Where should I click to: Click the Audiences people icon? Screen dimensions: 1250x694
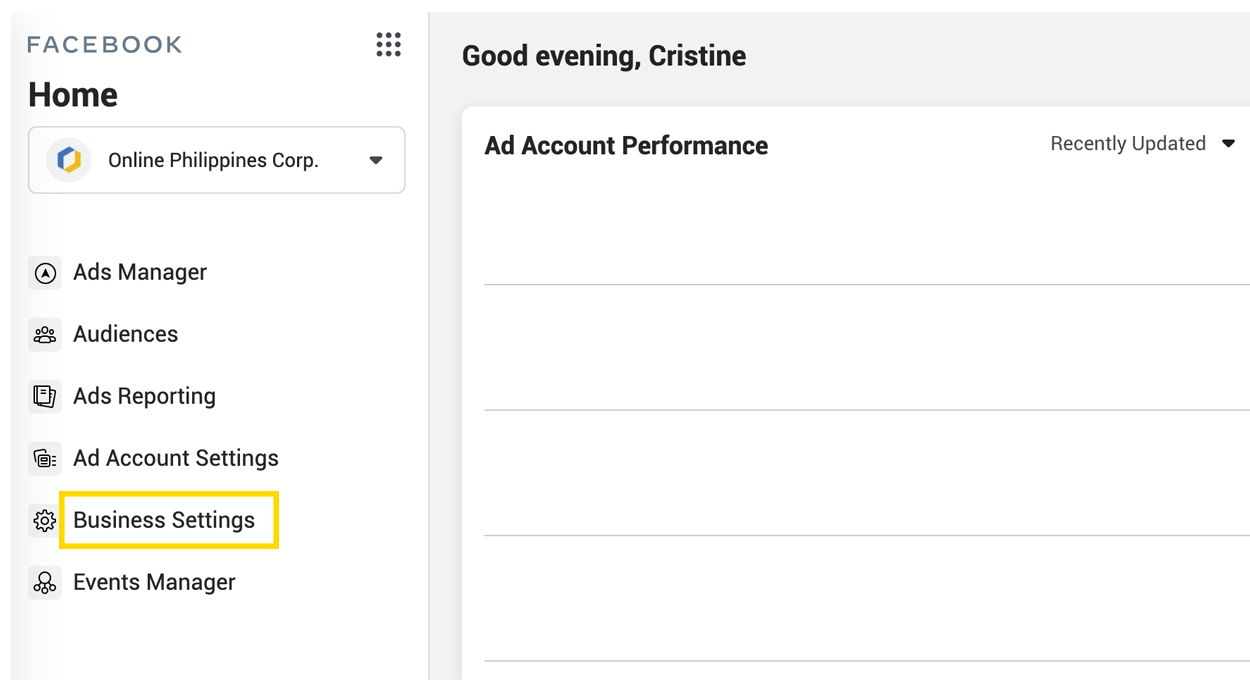pyautogui.click(x=45, y=335)
